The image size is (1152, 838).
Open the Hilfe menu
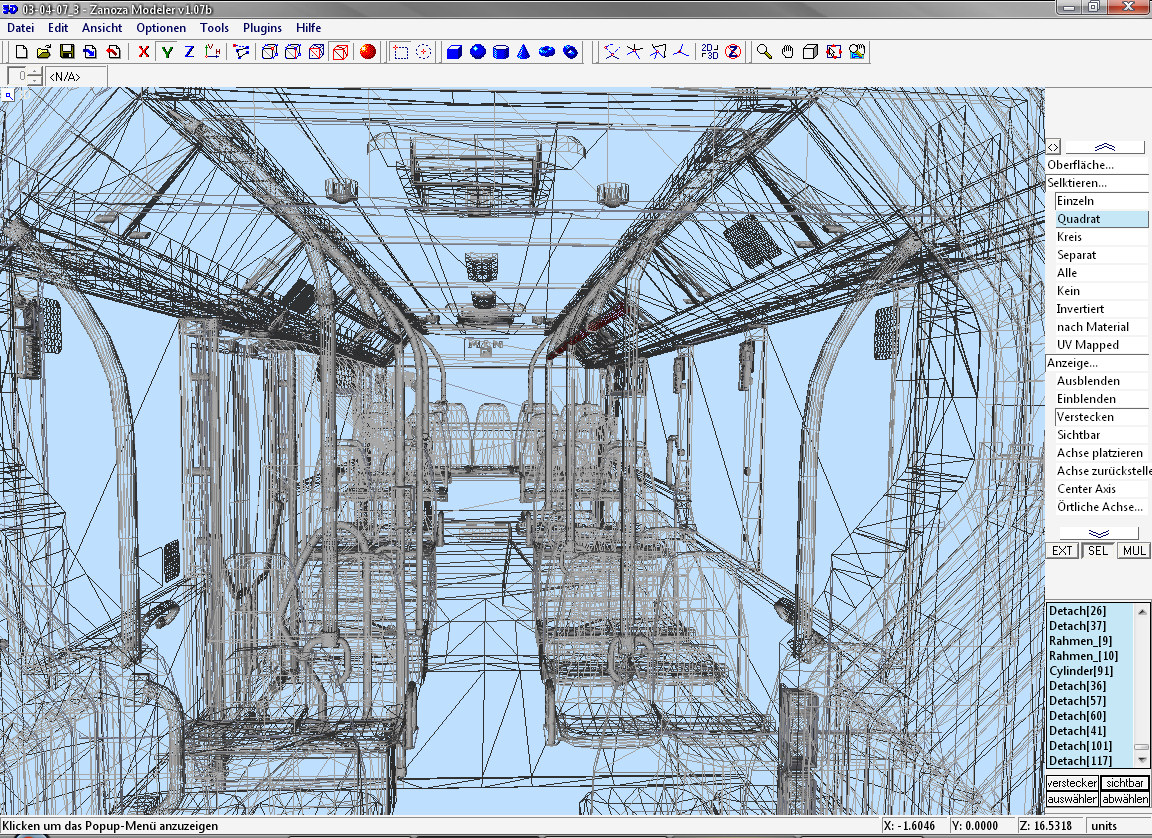pyautogui.click(x=309, y=28)
